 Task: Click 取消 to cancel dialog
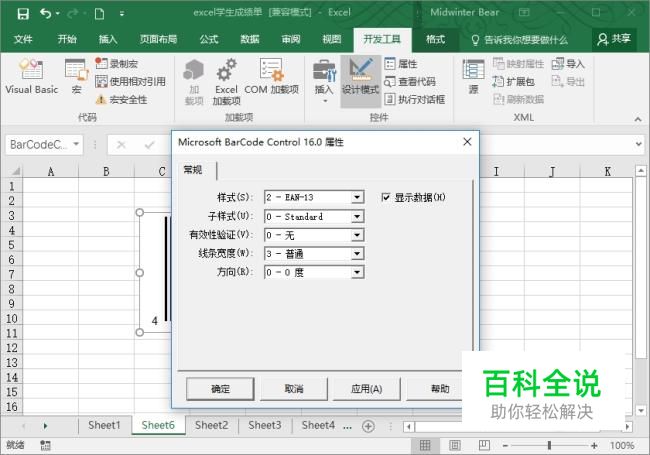click(294, 389)
